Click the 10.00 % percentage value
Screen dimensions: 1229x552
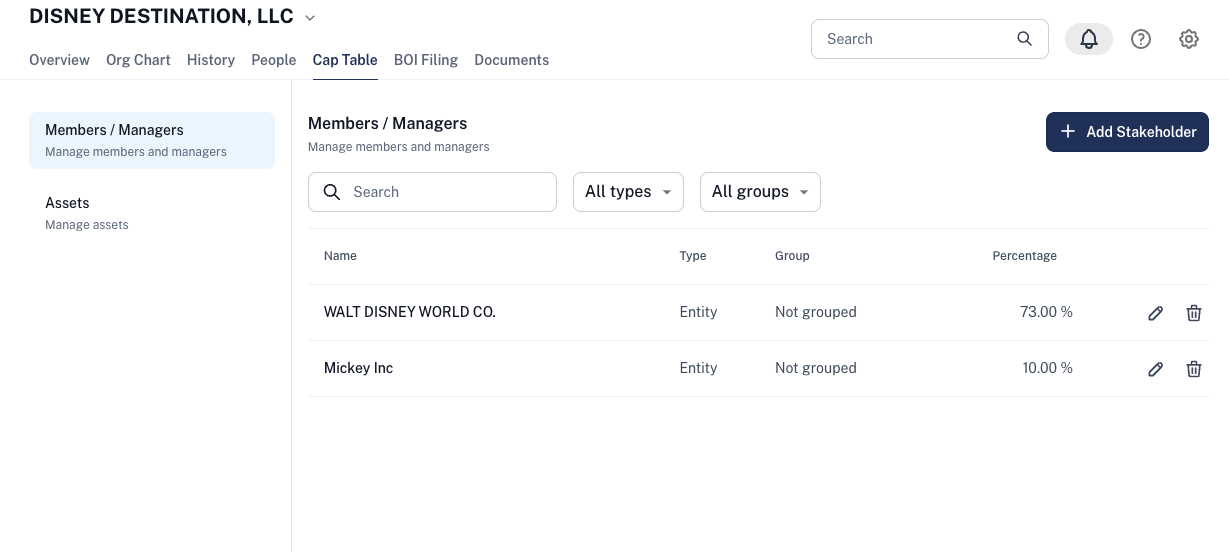pos(1047,368)
